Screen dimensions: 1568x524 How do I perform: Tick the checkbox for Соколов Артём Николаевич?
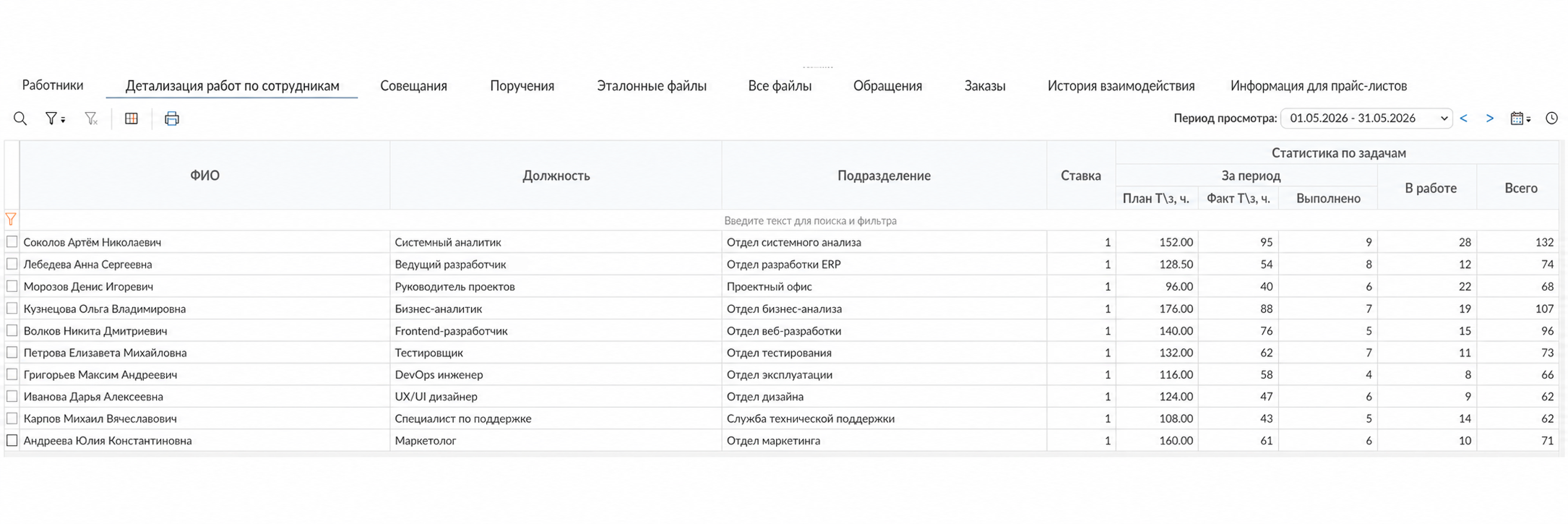(12, 242)
